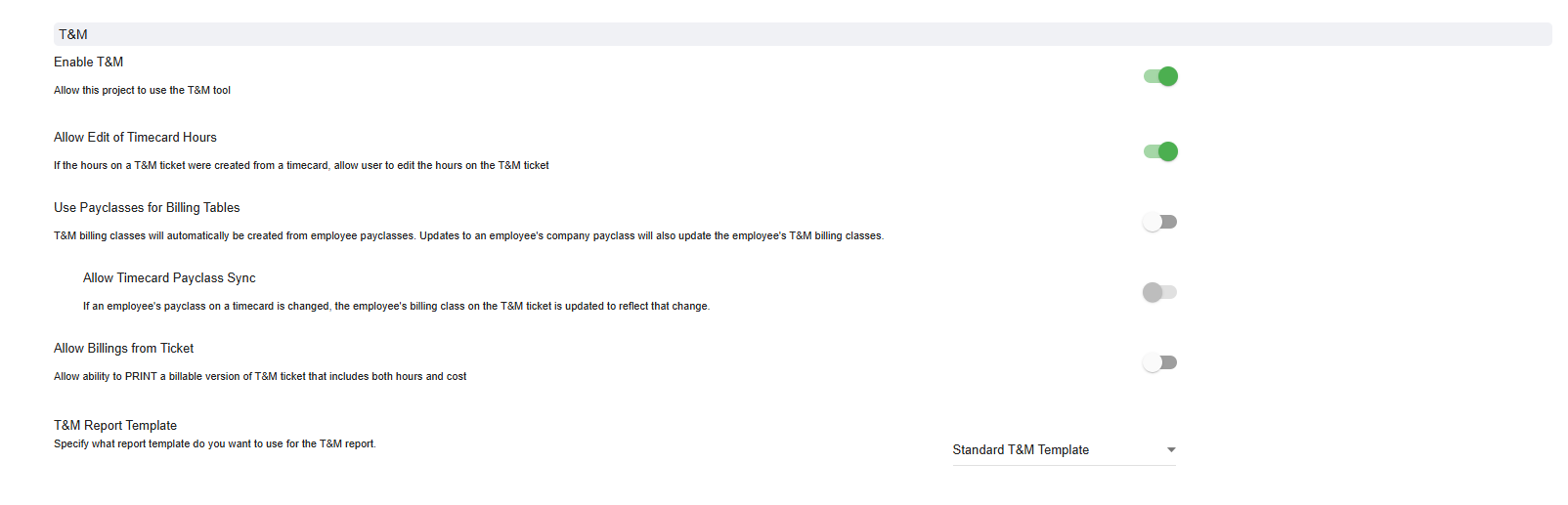Open the Standard T&M Template dropdown
The image size is (1568, 505).
1062,450
